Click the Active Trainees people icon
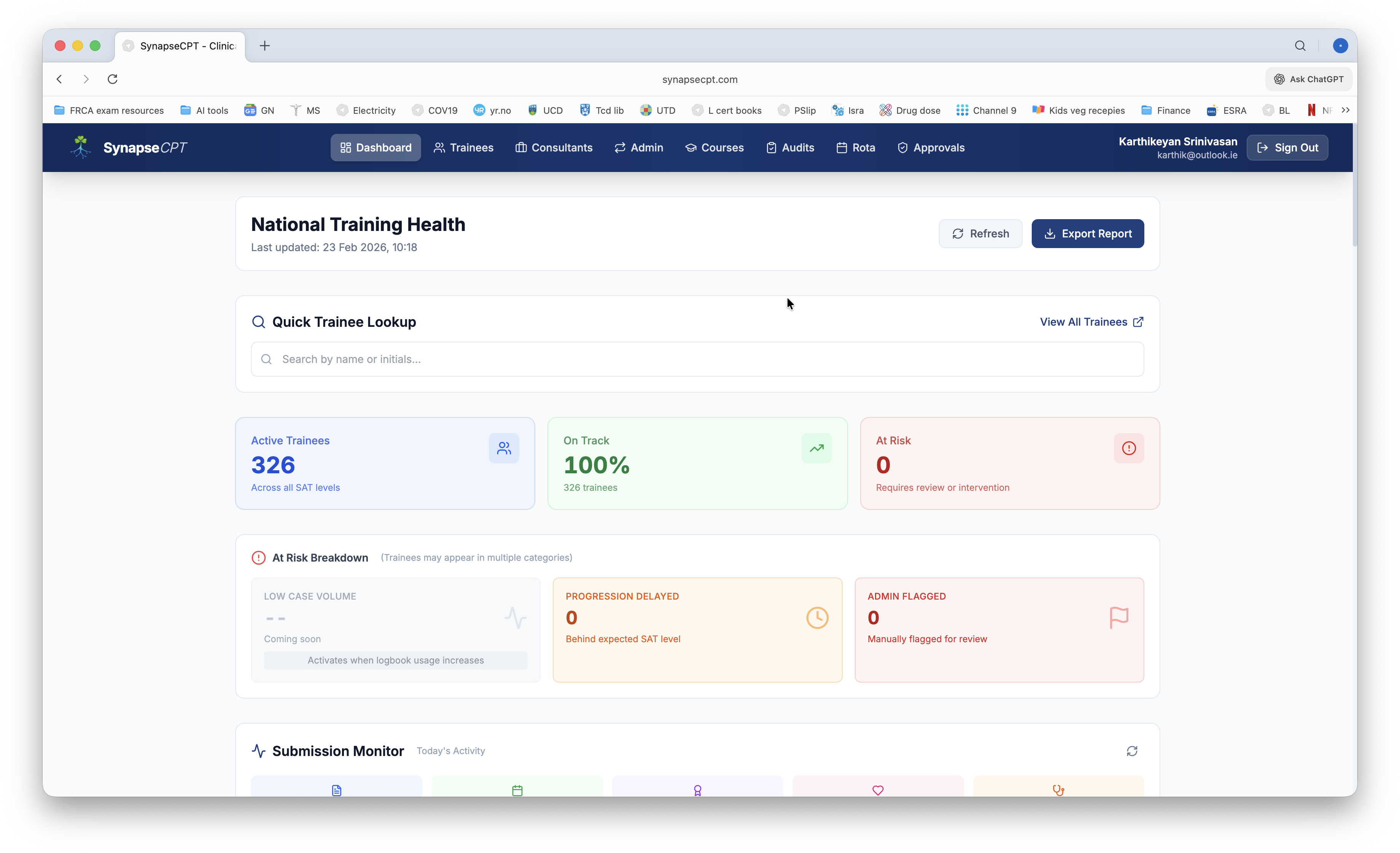Image resolution: width=1400 pixels, height=853 pixels. coord(503,449)
